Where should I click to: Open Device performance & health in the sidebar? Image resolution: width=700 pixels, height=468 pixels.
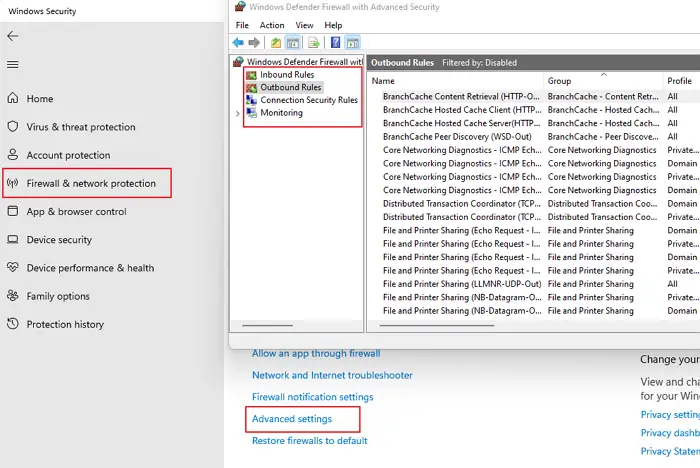point(81,267)
